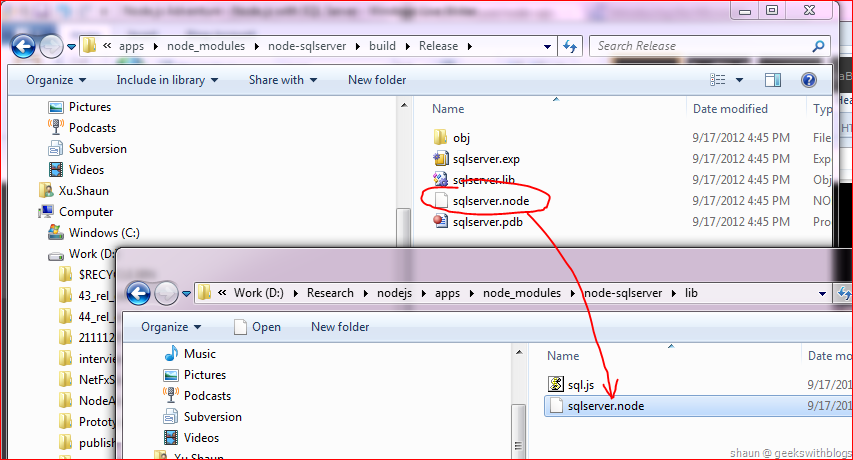The width and height of the screenshot is (853, 460).
Task: Select Videos in the Release navigation pane
Action: 76,170
